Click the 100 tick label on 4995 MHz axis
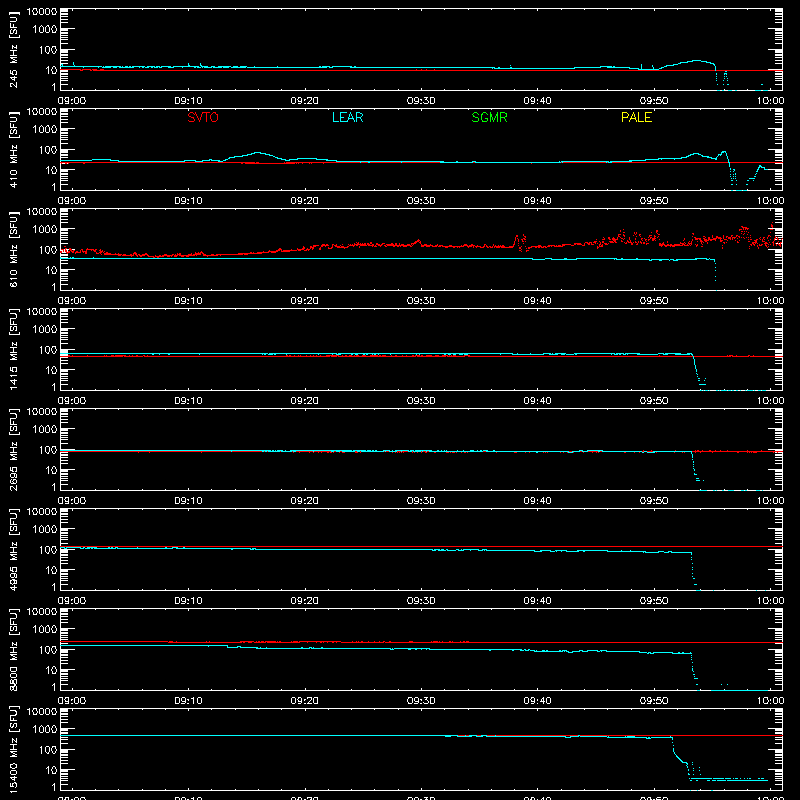This screenshot has width=800, height=800. click(x=48, y=550)
